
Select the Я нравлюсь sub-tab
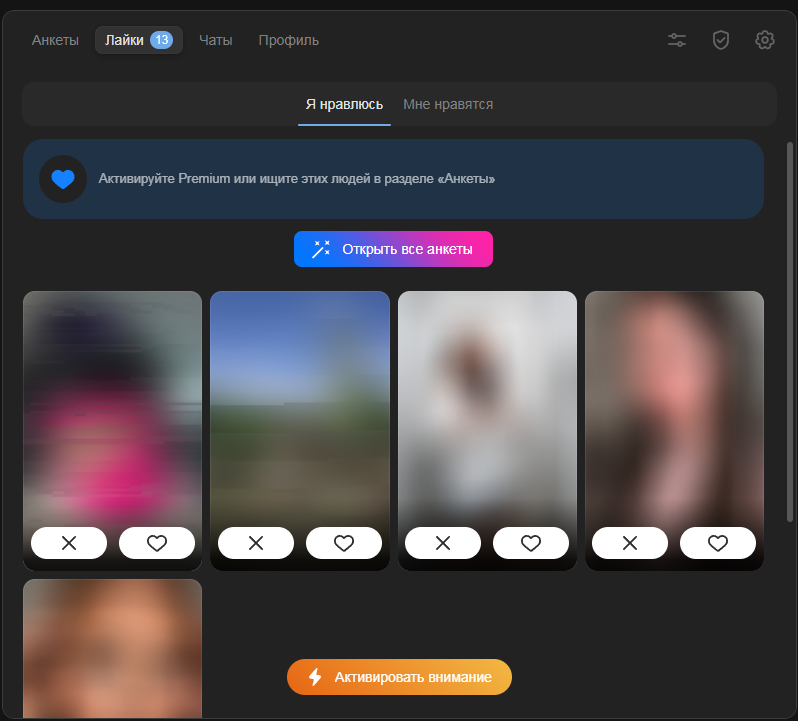coord(344,104)
